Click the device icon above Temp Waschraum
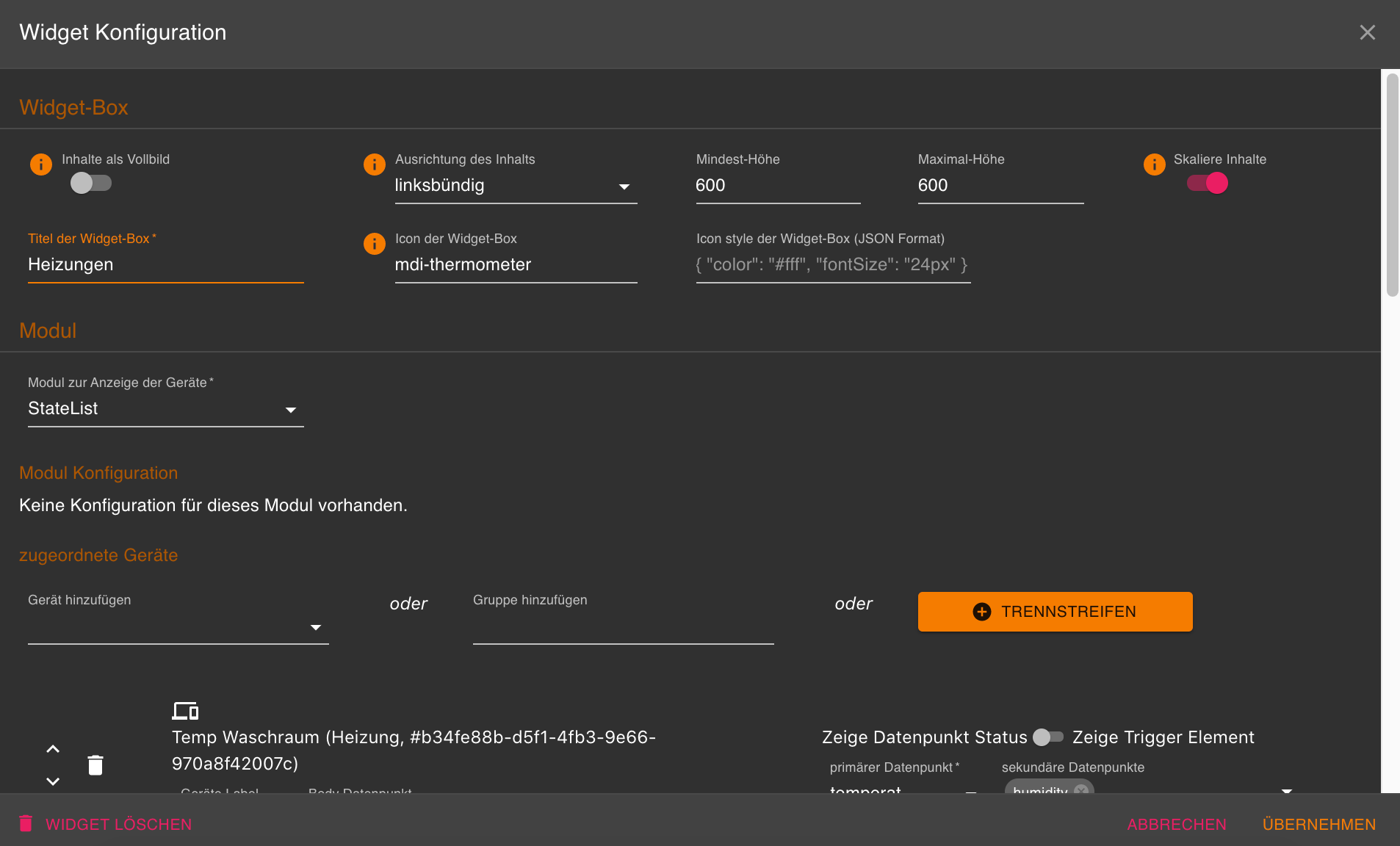 [185, 711]
